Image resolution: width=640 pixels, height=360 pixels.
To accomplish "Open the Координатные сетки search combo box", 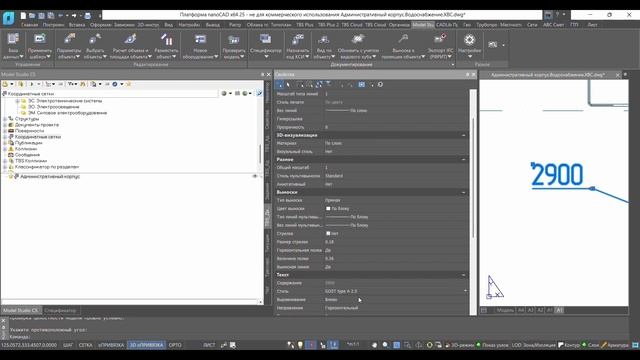I will 110,93.
